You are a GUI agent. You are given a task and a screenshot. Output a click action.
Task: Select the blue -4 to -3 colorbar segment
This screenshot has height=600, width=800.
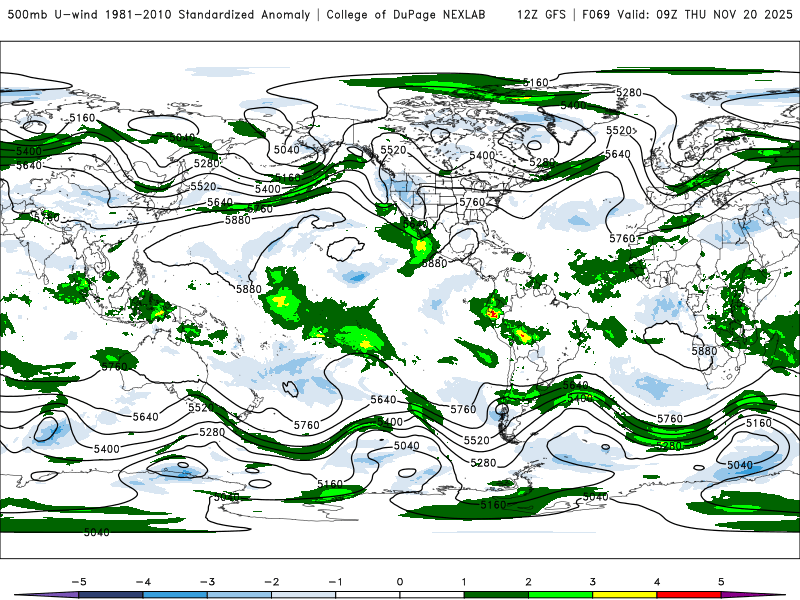point(175,595)
